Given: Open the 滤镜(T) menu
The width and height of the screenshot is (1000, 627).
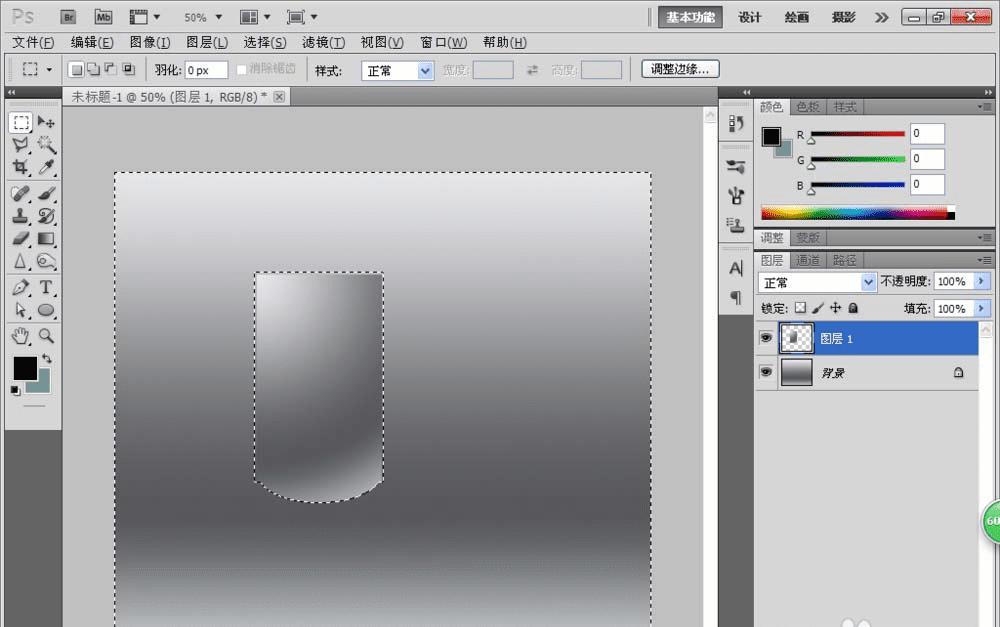Looking at the screenshot, I should (x=323, y=43).
